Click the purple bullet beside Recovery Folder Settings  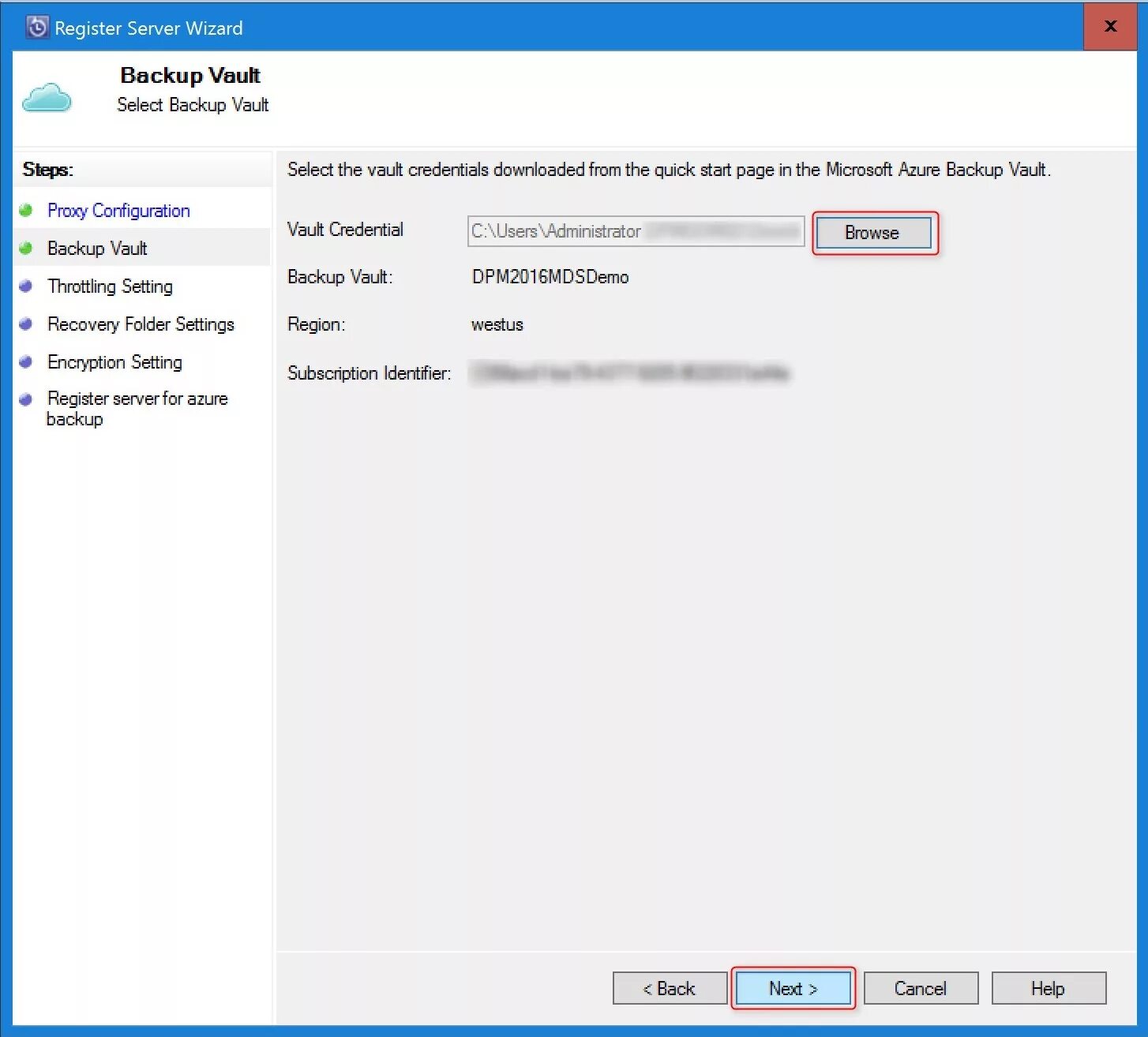26,324
